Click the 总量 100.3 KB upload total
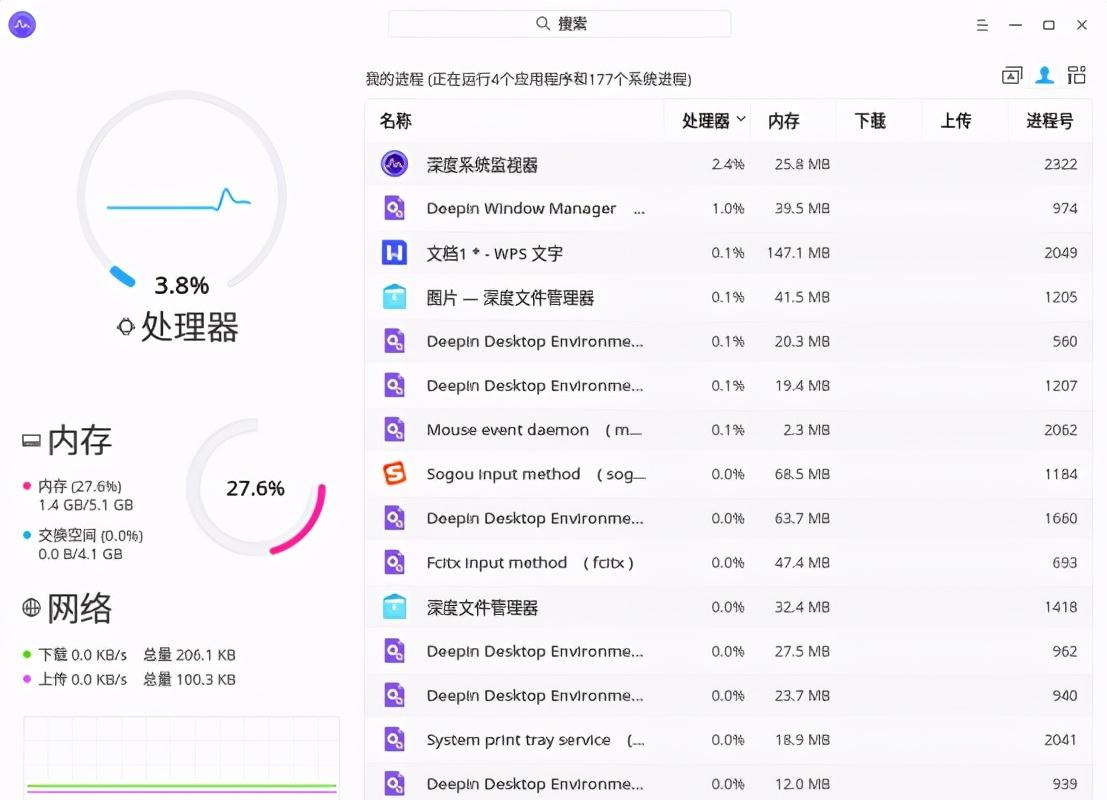 pos(189,679)
